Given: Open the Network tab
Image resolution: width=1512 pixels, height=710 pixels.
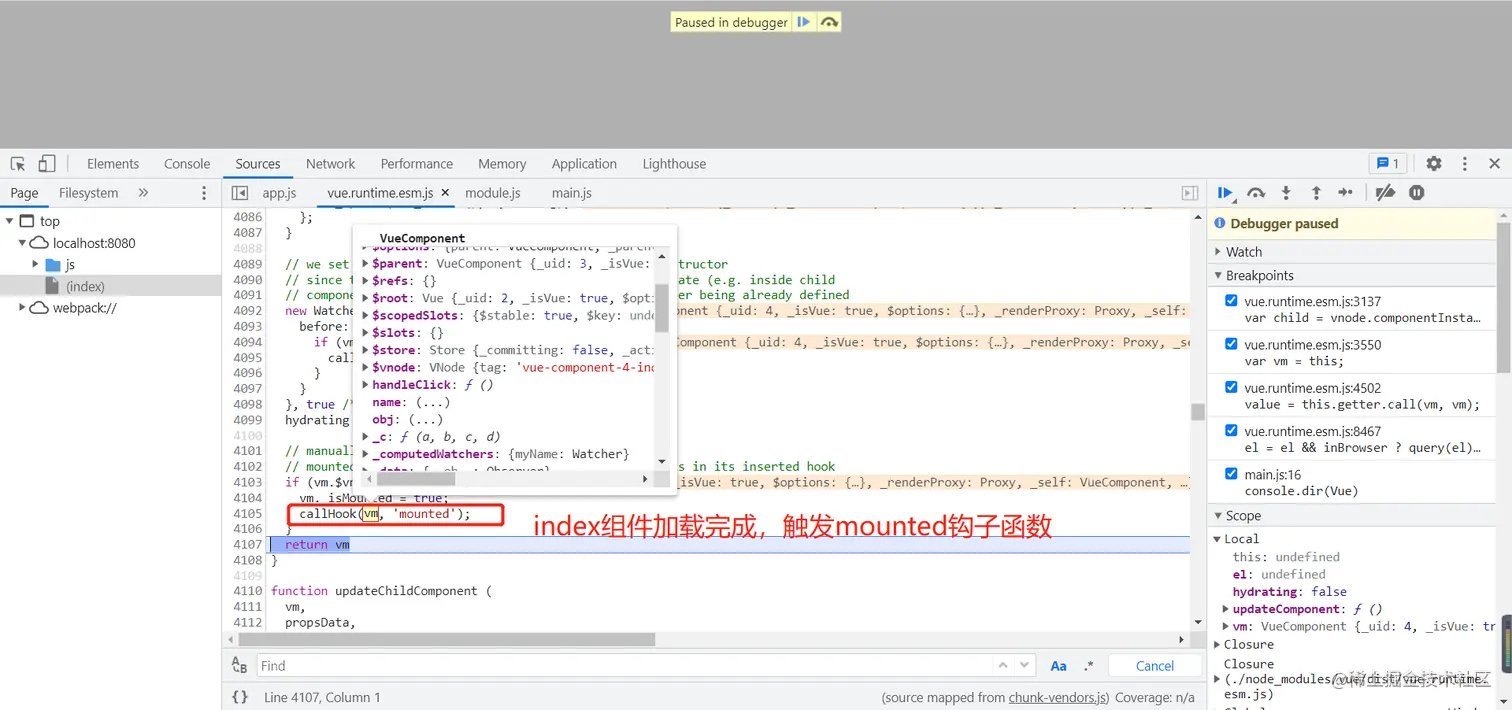Looking at the screenshot, I should click(x=330, y=164).
